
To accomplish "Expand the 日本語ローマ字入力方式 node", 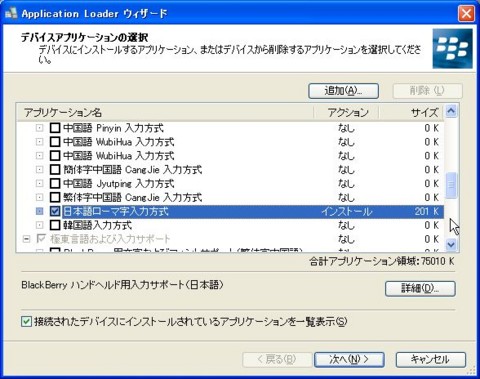I will pos(40,211).
